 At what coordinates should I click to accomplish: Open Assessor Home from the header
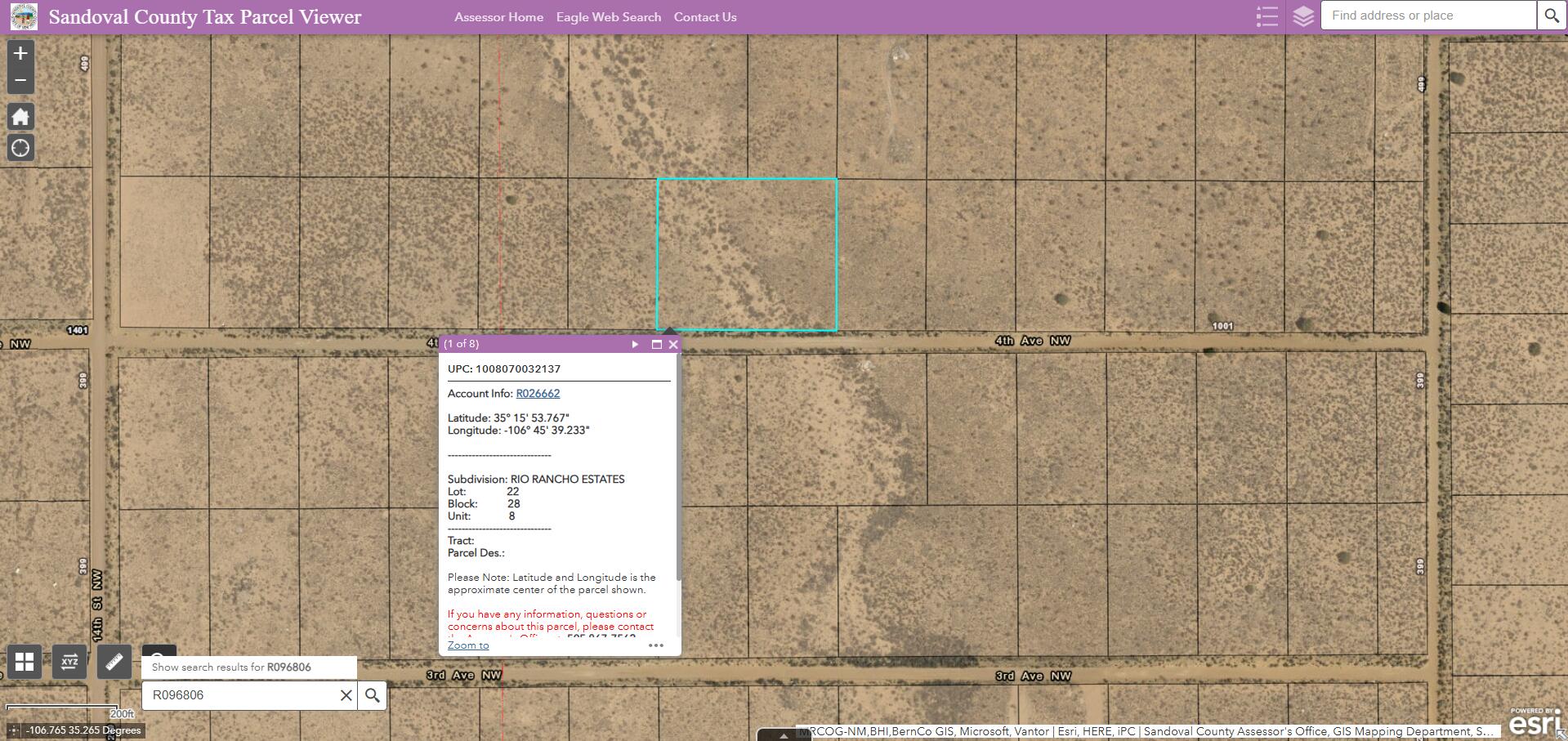[498, 17]
